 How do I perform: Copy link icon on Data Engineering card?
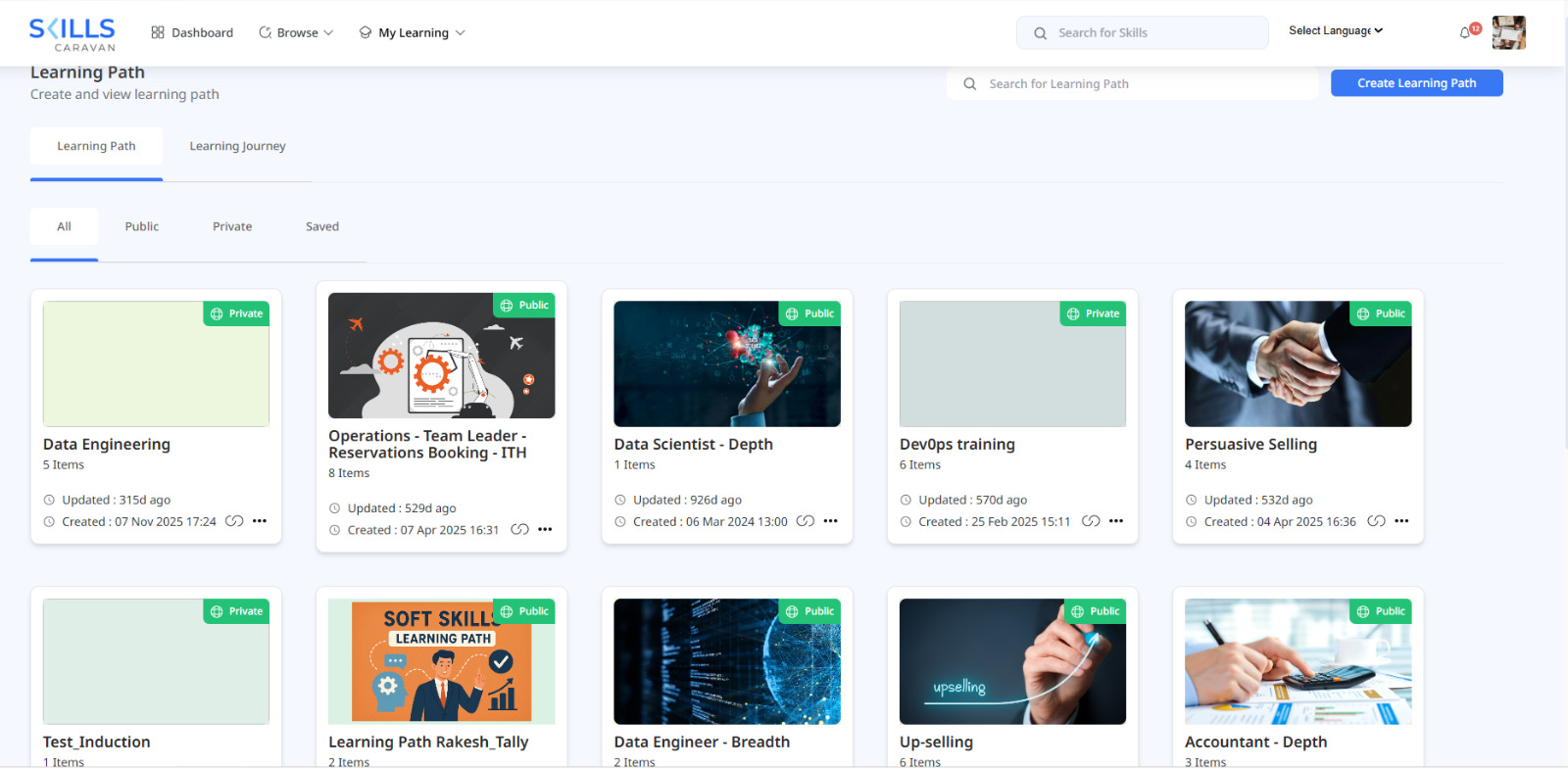(x=234, y=521)
